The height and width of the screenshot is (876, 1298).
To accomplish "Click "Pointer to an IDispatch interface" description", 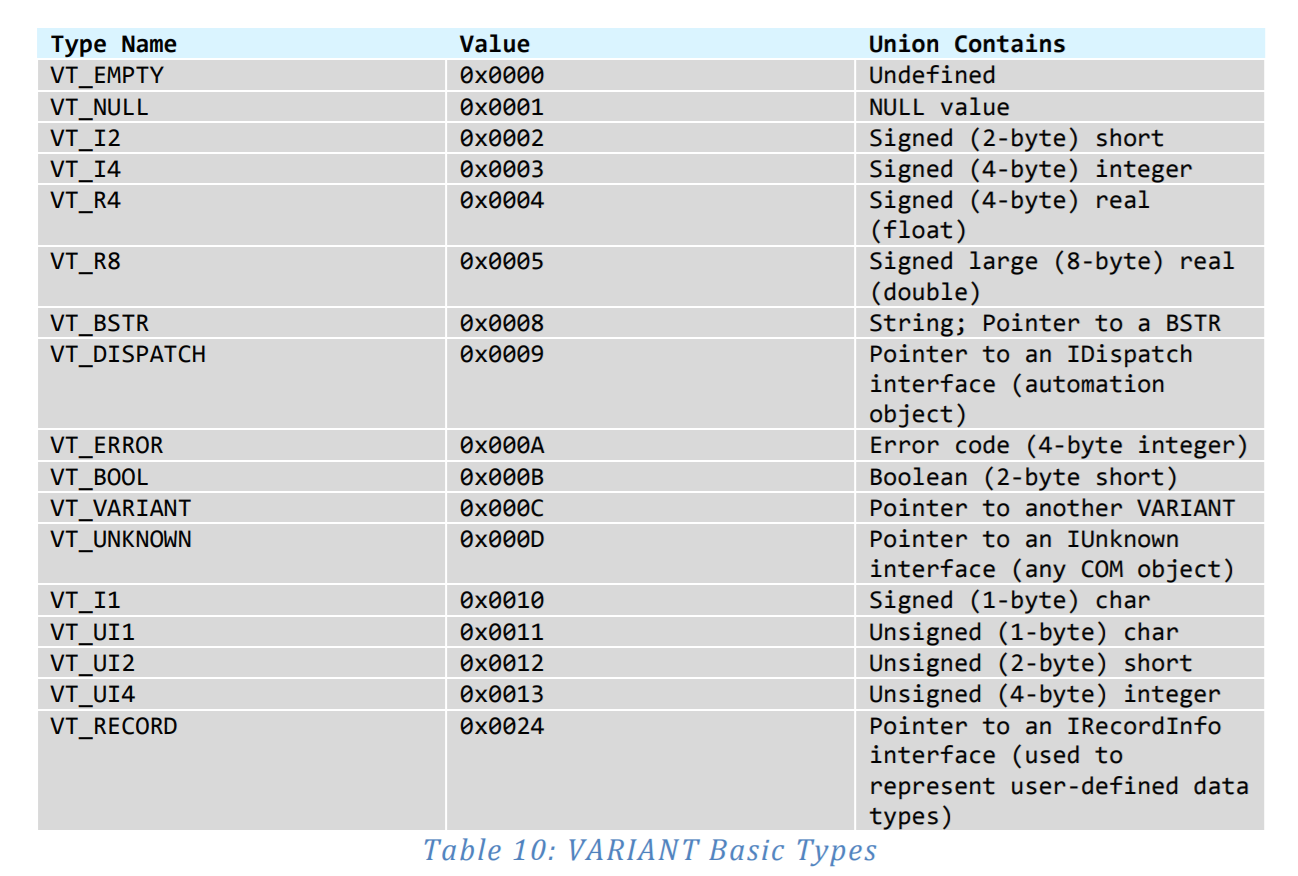I will 1030,384.
